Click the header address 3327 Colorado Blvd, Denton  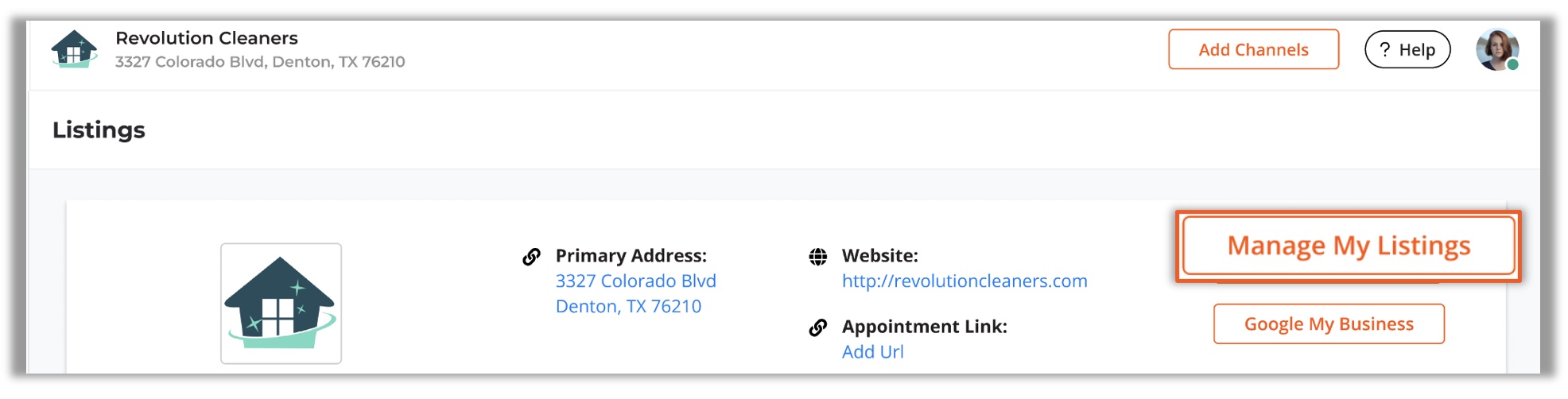260,61
